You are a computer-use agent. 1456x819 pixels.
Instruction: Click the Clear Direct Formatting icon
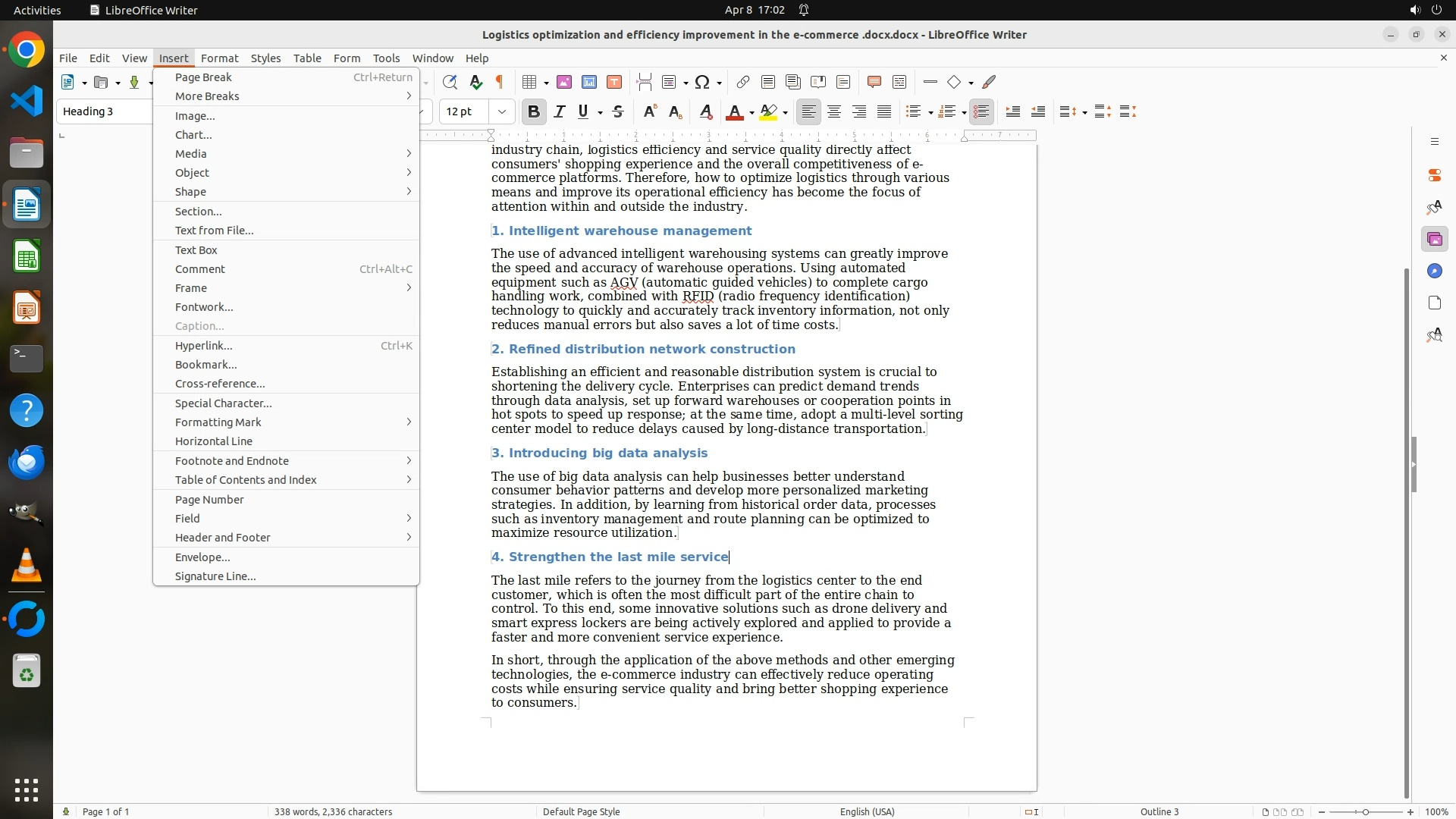(705, 112)
